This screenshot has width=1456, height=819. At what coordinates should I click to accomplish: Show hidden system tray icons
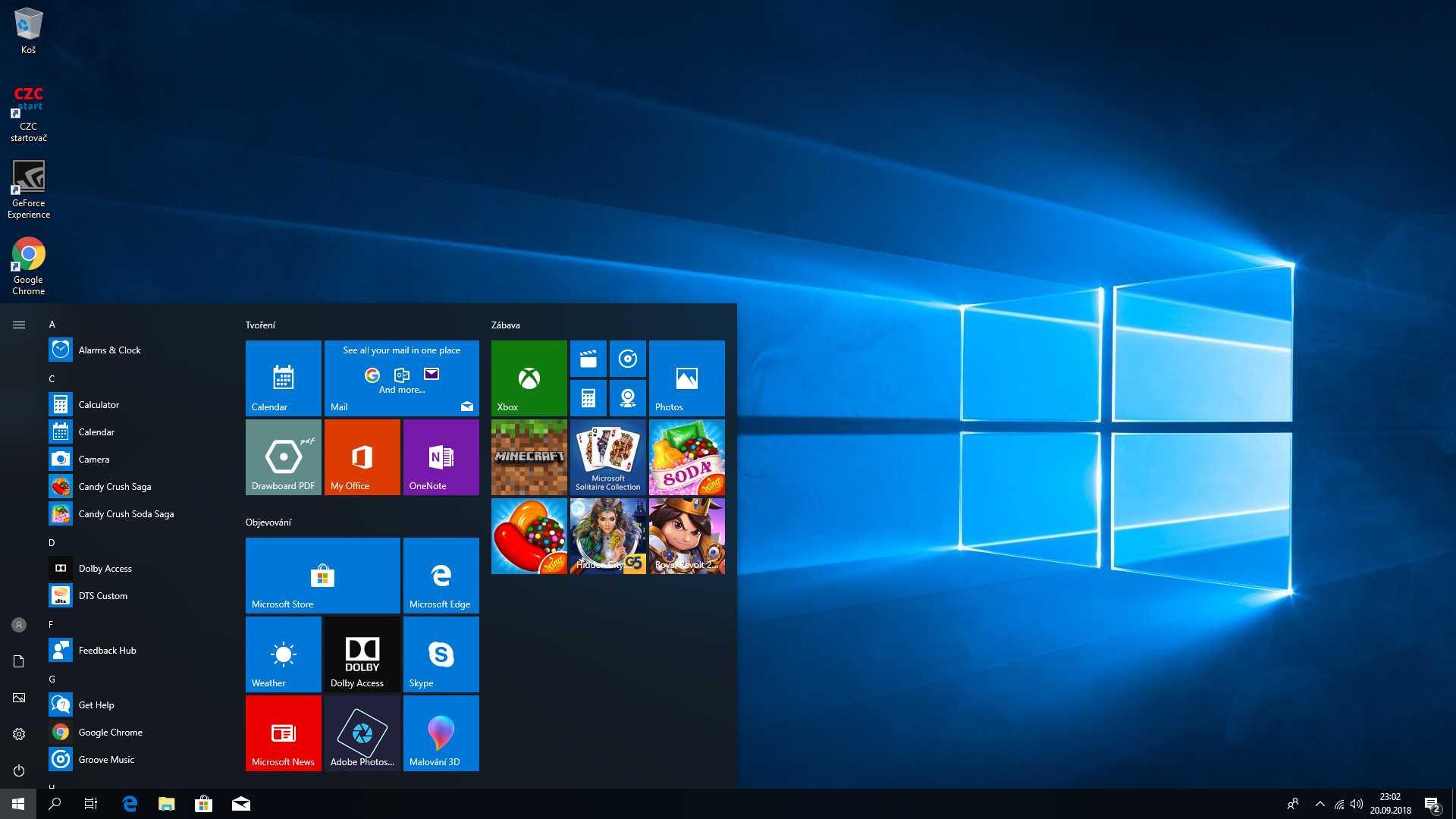[1320, 804]
